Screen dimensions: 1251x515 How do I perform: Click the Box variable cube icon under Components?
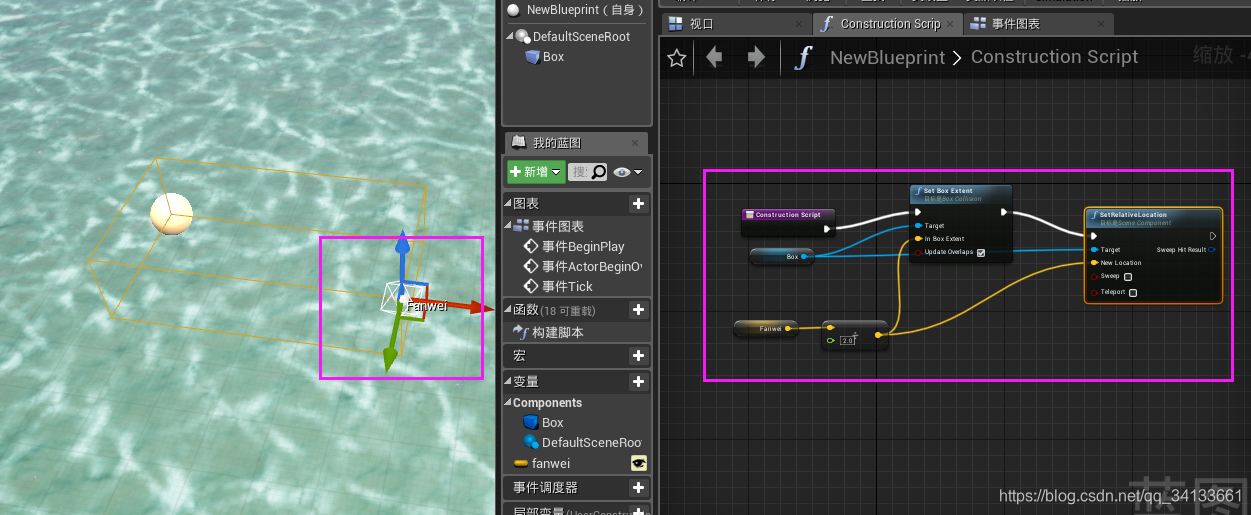531,423
